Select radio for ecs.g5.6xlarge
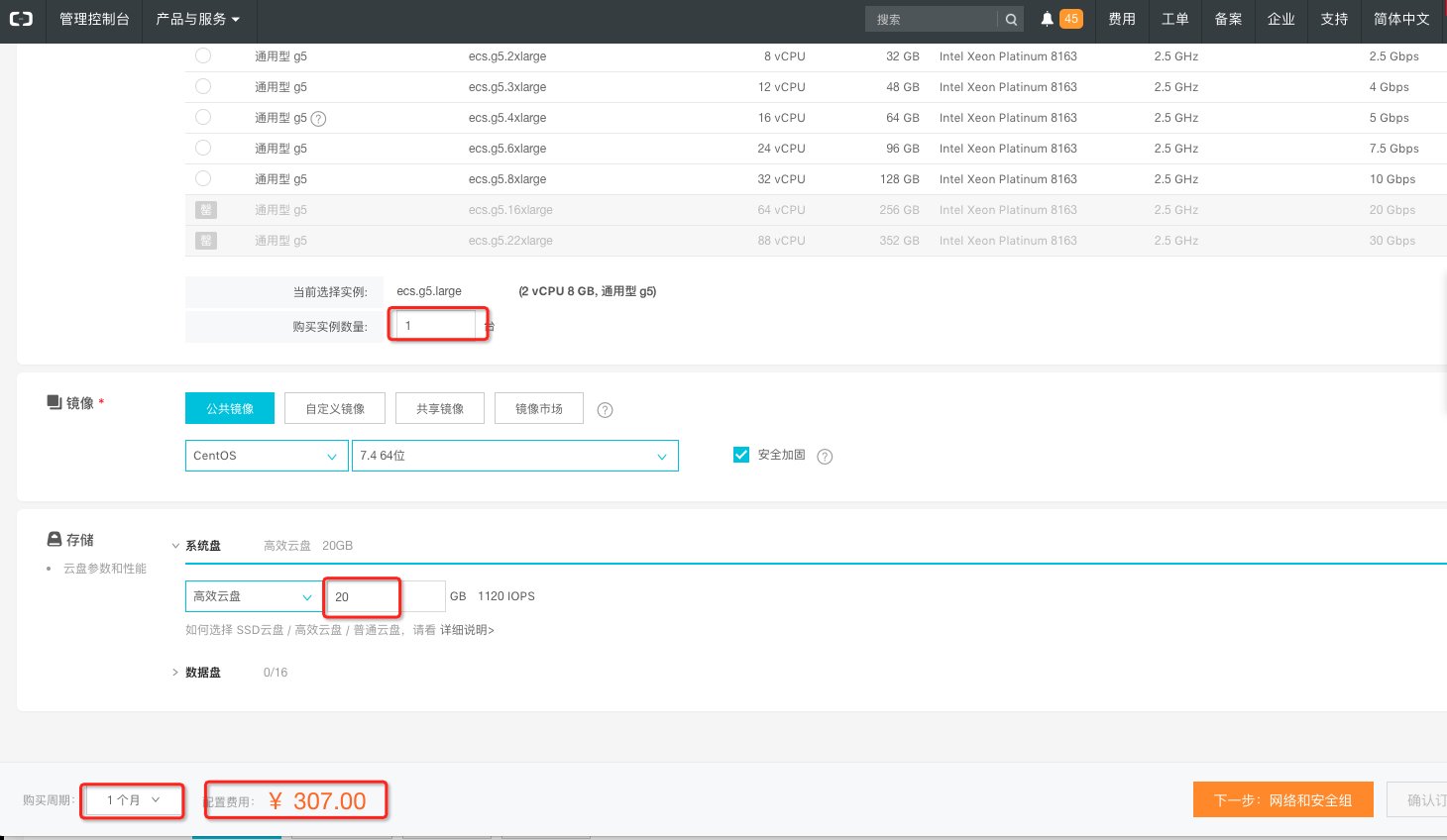The height and width of the screenshot is (840, 1447). point(203,148)
